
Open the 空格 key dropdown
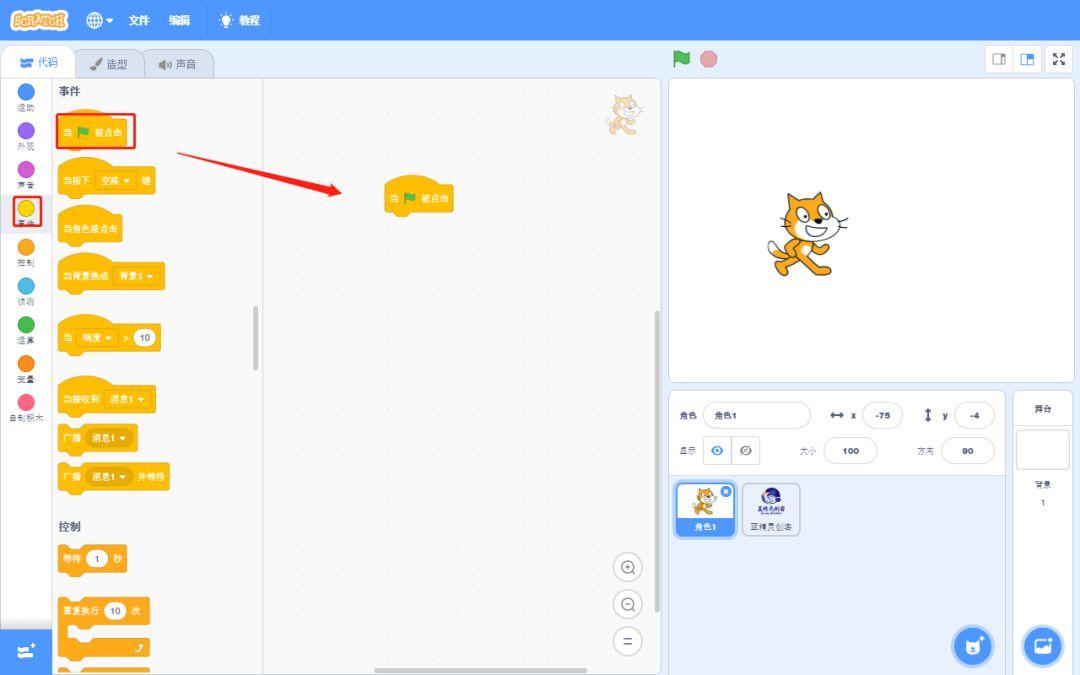(116, 180)
